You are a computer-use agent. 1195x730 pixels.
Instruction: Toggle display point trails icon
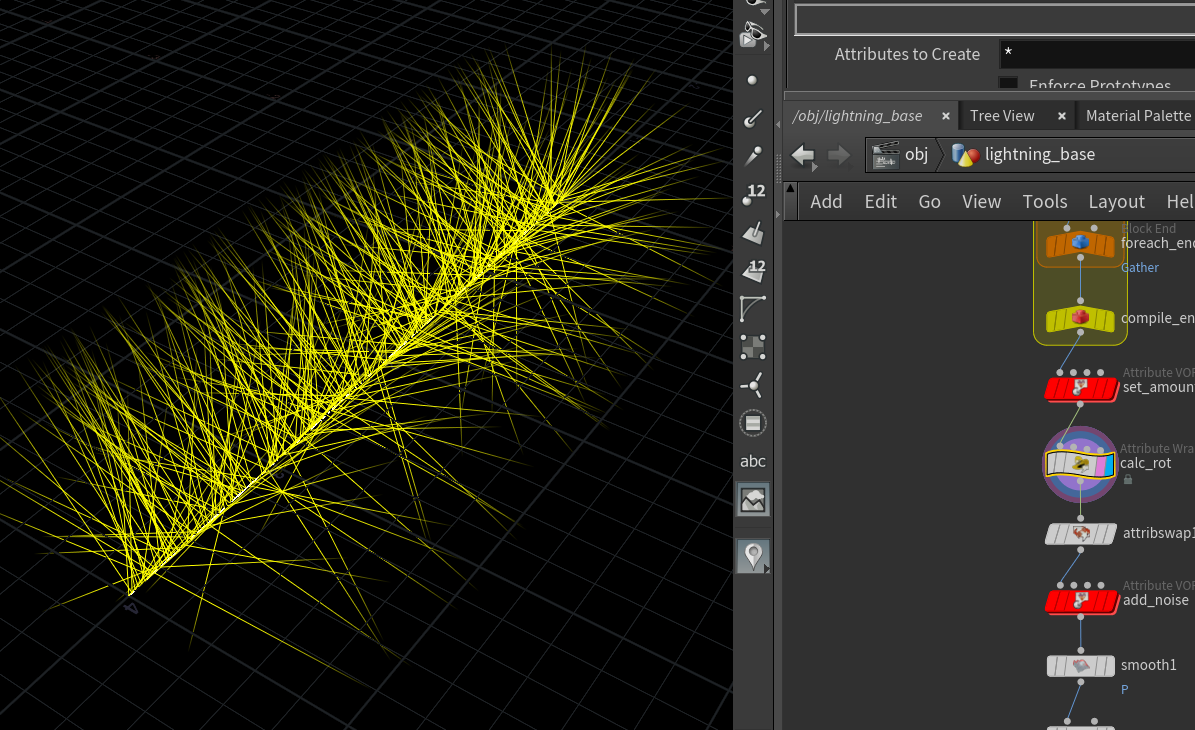pos(752,156)
